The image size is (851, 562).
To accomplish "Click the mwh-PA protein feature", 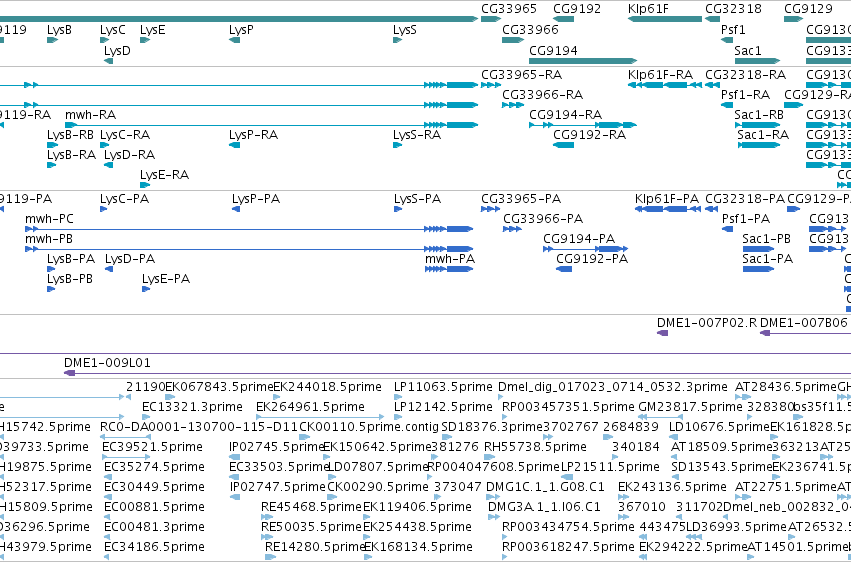I will [449, 269].
